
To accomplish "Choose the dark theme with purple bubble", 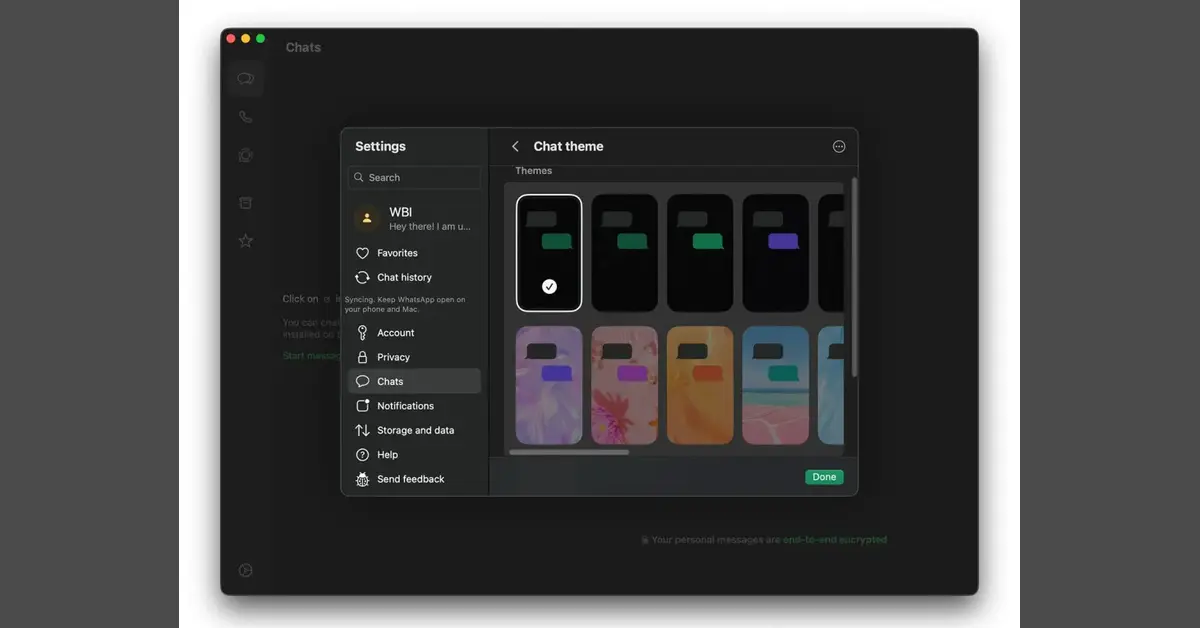I will [775, 253].
